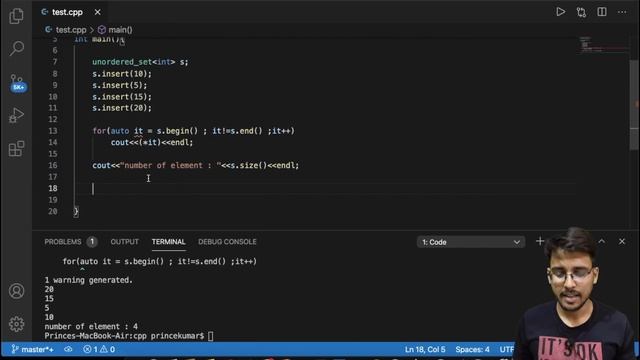Split the editor to the right
Image resolution: width=640 pixels, height=360 pixels.
tap(602, 12)
